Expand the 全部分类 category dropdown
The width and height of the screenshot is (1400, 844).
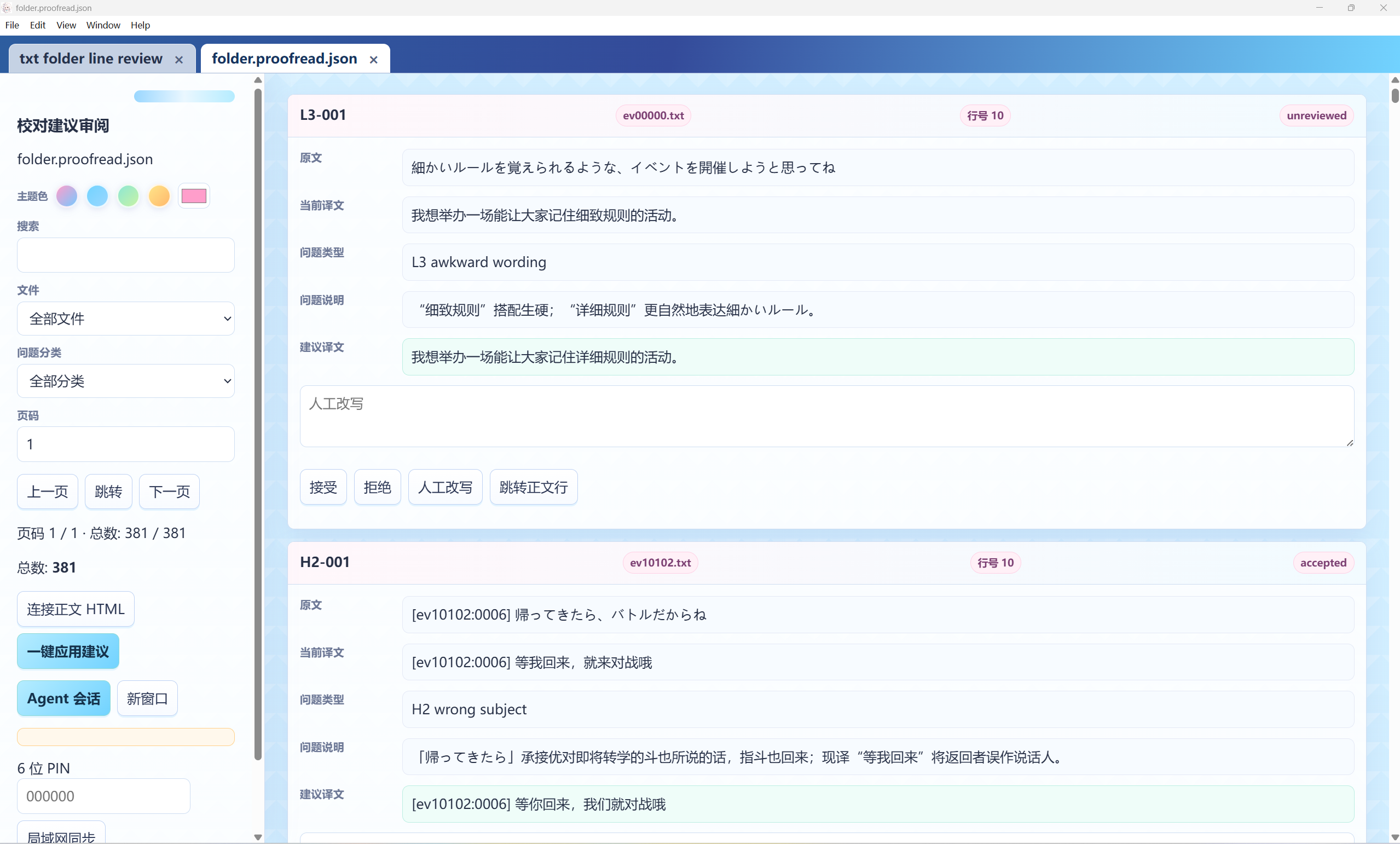125,381
